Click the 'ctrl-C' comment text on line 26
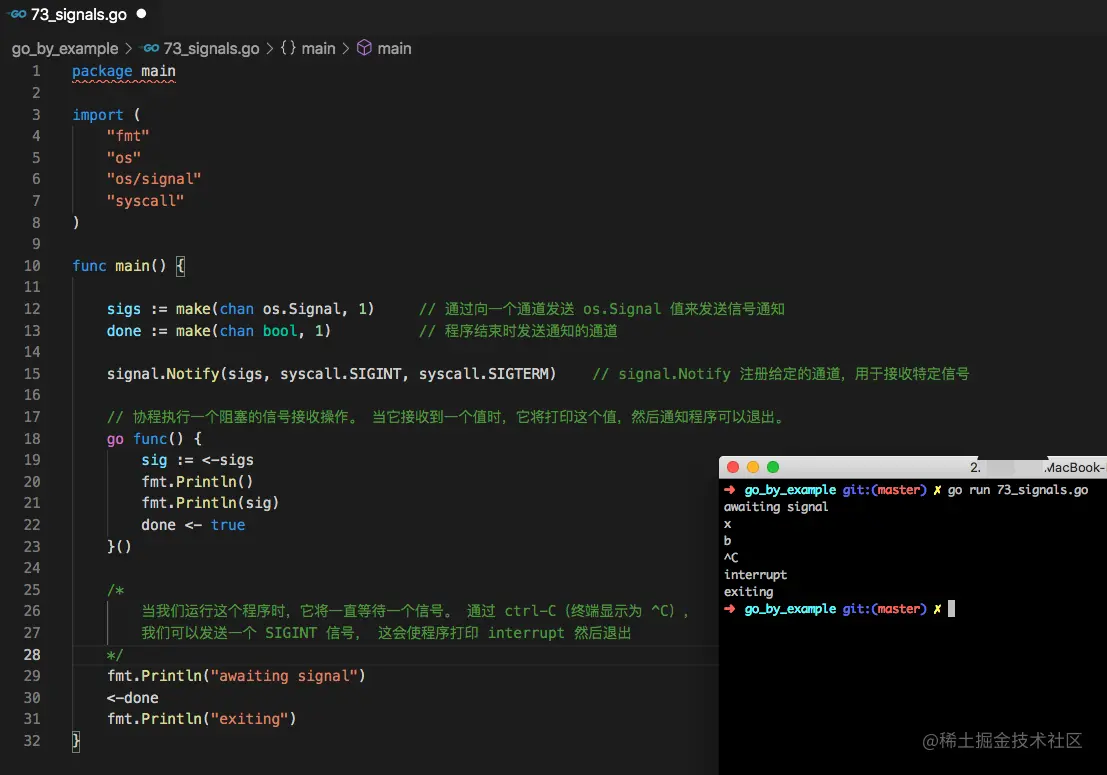The height and width of the screenshot is (775, 1107). pyautogui.click(x=530, y=611)
